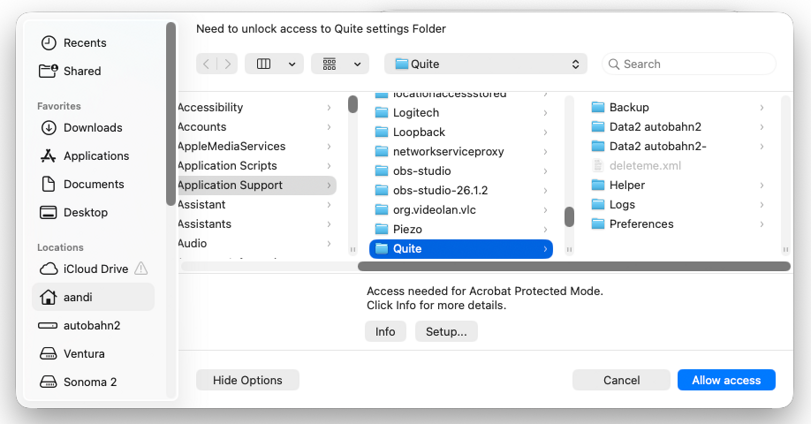Click the Allow access button
Screen dimensions: 811x424
click(726, 380)
